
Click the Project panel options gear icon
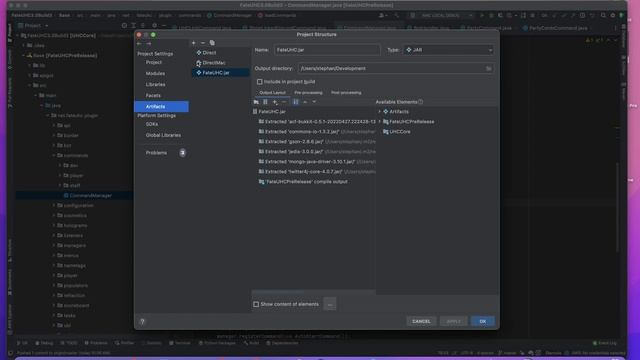(154, 26)
